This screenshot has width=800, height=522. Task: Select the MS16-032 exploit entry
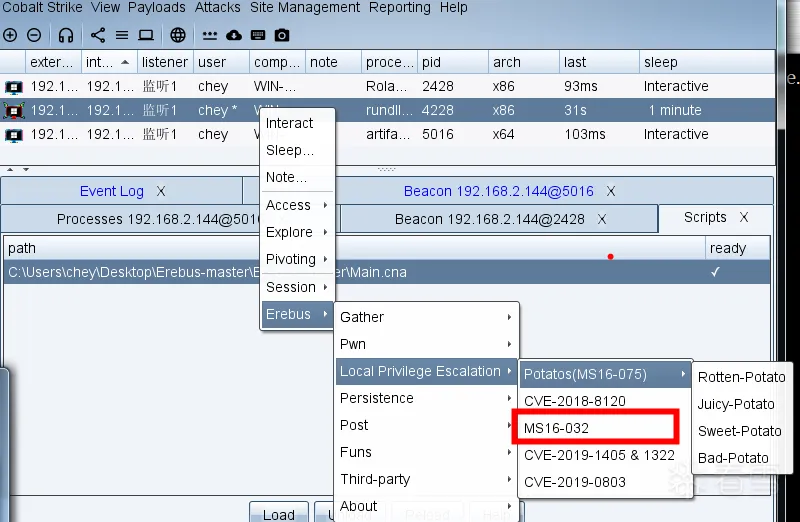(605, 428)
